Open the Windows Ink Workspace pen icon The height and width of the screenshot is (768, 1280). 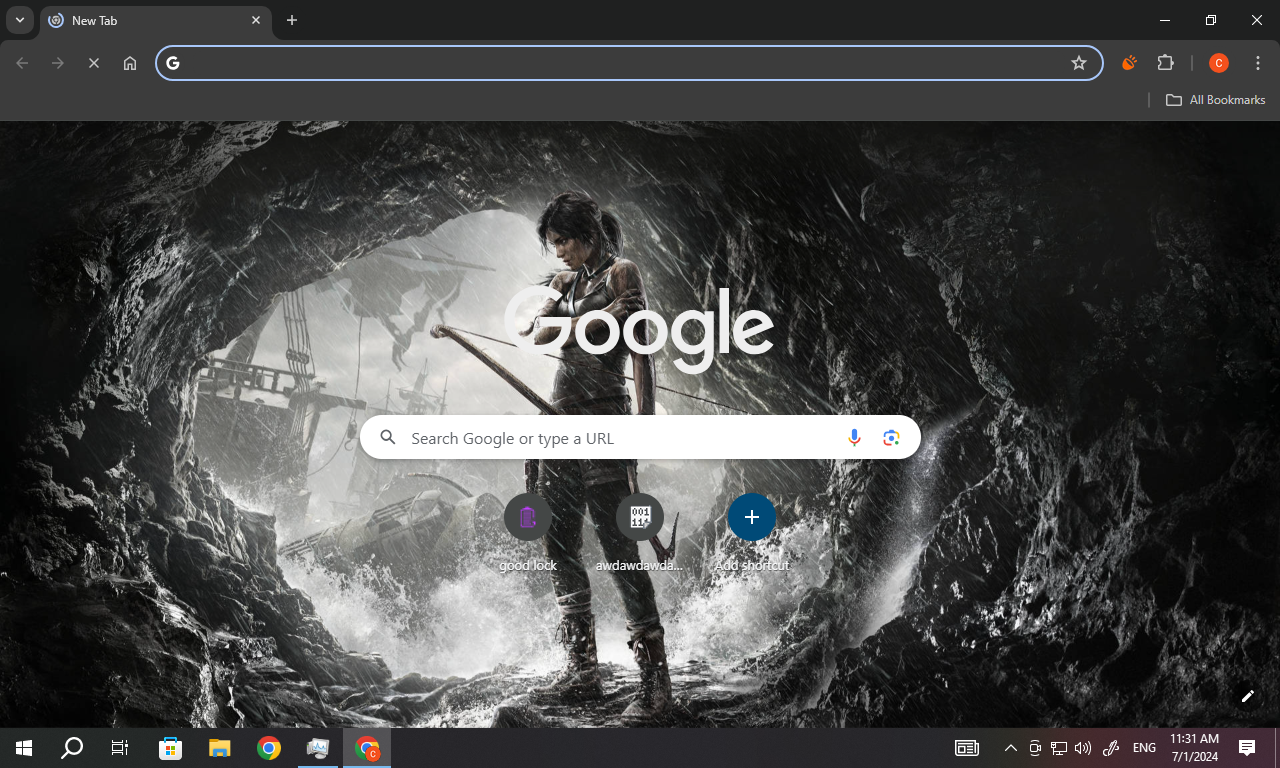click(x=1110, y=748)
